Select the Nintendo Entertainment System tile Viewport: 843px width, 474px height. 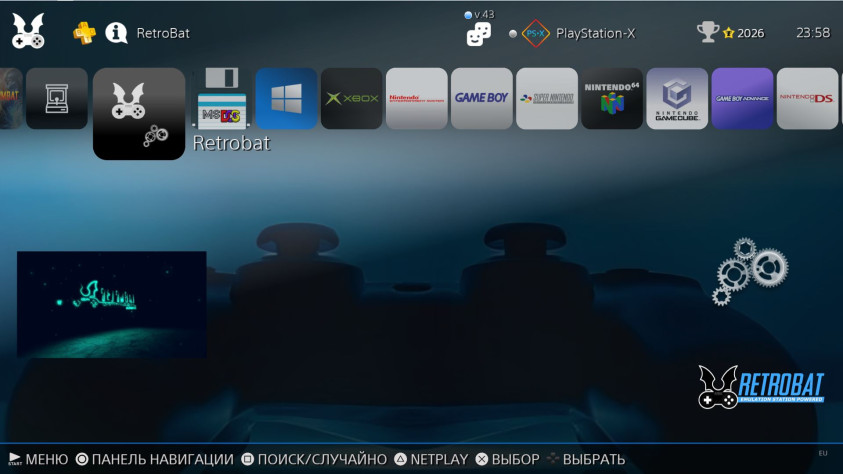(417, 98)
